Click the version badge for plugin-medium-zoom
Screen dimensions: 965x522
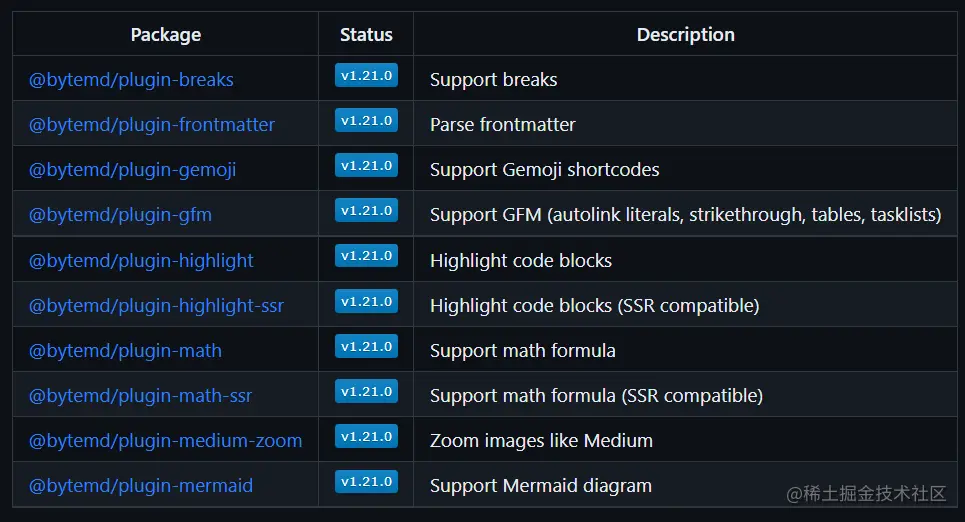tap(366, 436)
